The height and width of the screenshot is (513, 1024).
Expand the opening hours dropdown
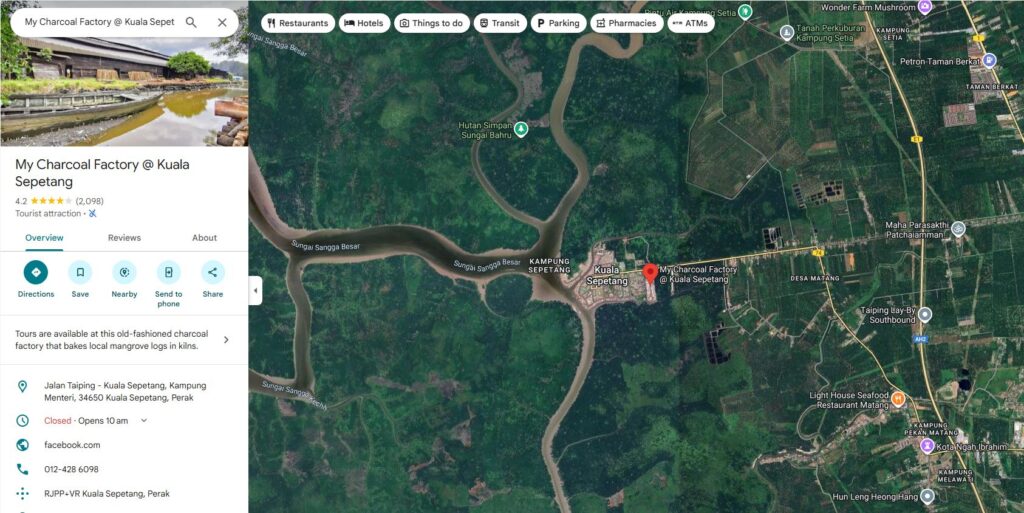pyautogui.click(x=144, y=421)
